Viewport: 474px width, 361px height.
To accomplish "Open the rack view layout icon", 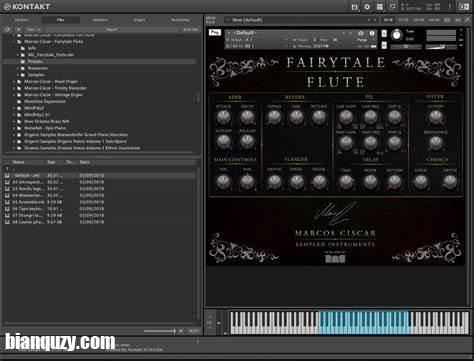I will pos(380,7).
